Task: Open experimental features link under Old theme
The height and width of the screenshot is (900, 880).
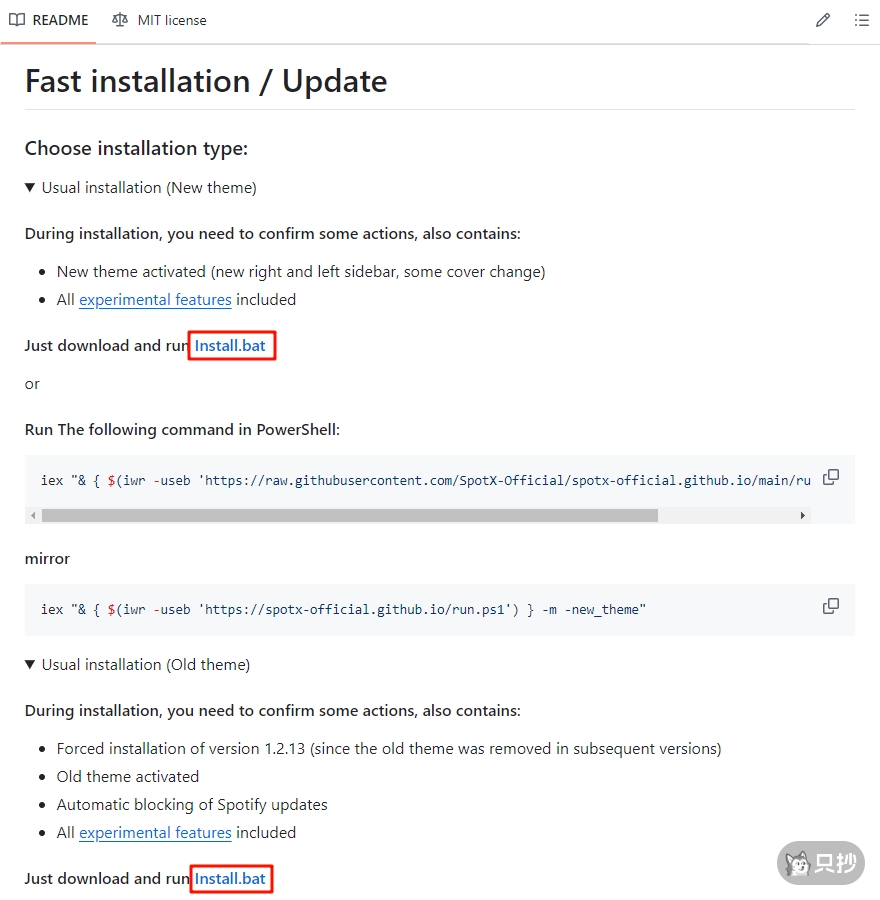Action: [x=155, y=833]
